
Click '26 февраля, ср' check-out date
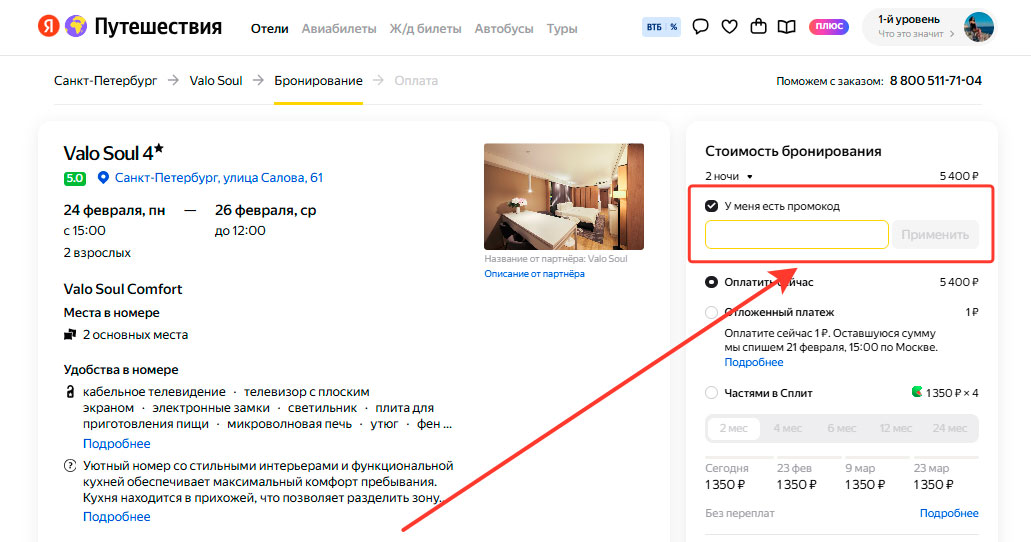[x=266, y=210]
